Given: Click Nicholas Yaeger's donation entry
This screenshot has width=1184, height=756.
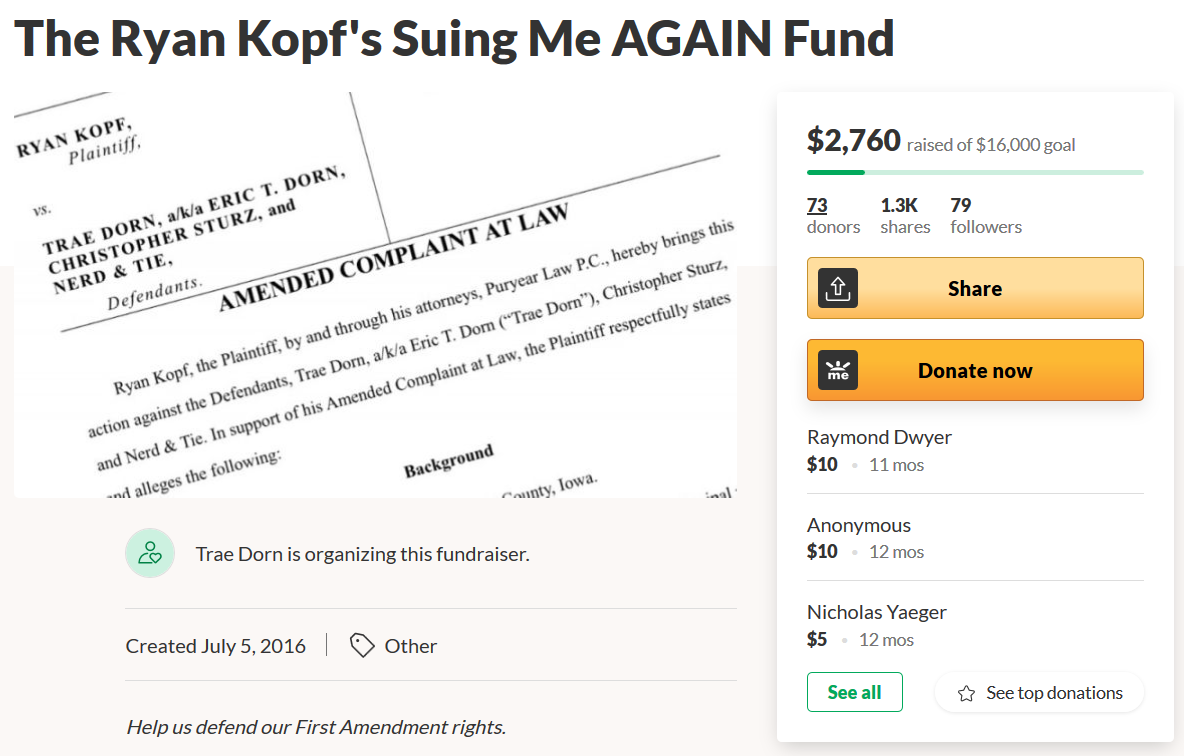Looking at the screenshot, I should [975, 625].
